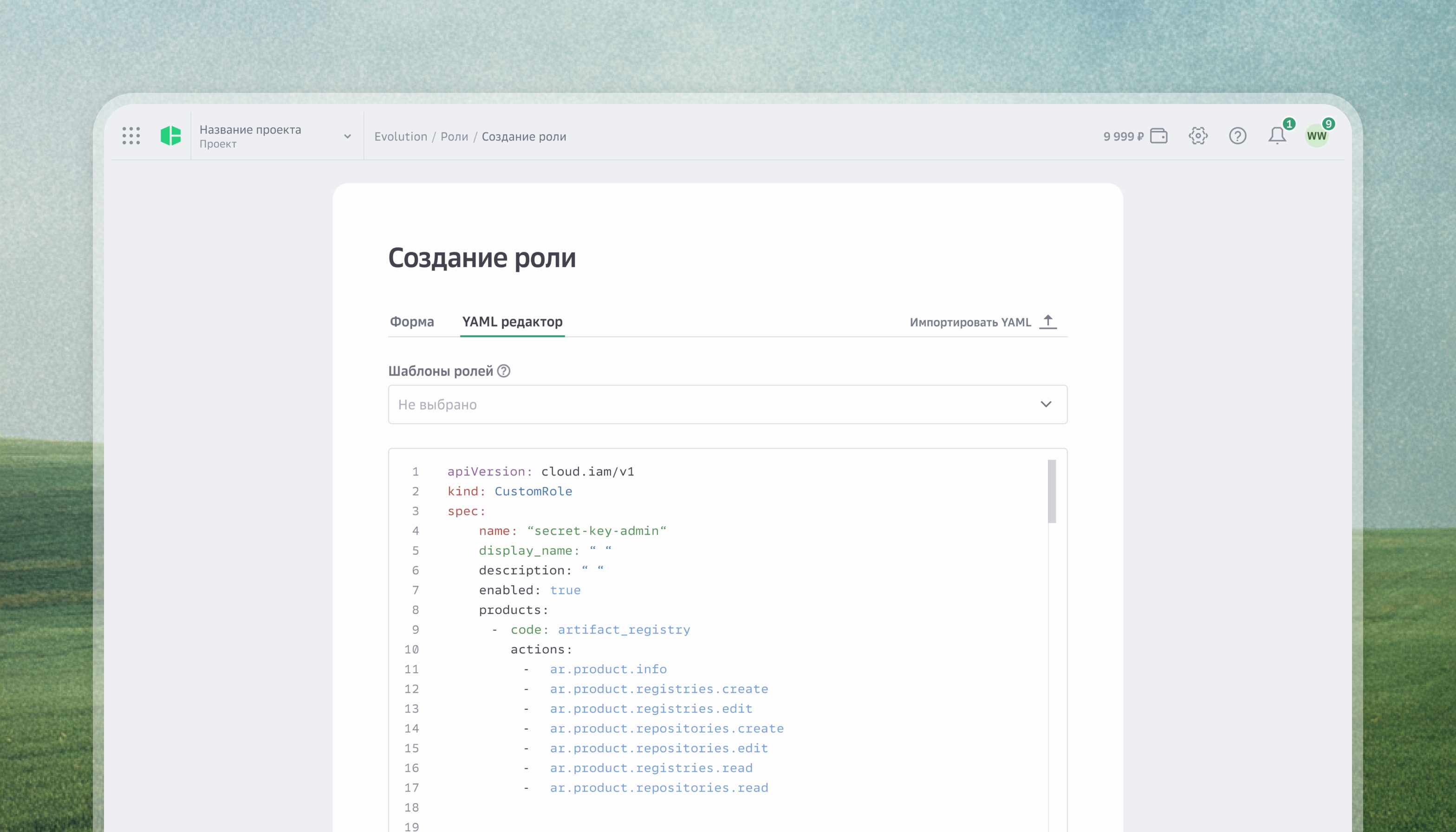This screenshot has height=832, width=1456.
Task: Click the 9 999 ₽ balance amount
Action: [x=1123, y=136]
